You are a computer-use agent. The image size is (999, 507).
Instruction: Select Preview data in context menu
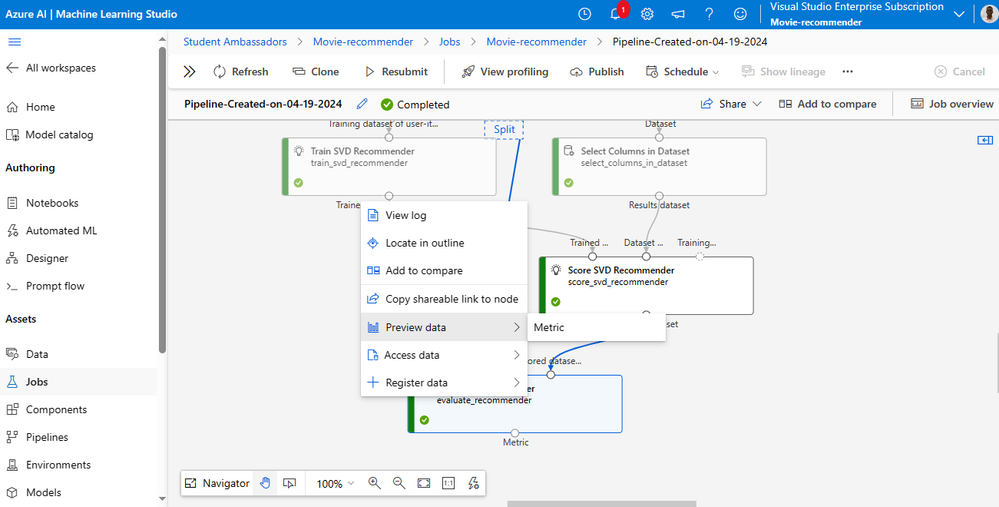click(444, 327)
